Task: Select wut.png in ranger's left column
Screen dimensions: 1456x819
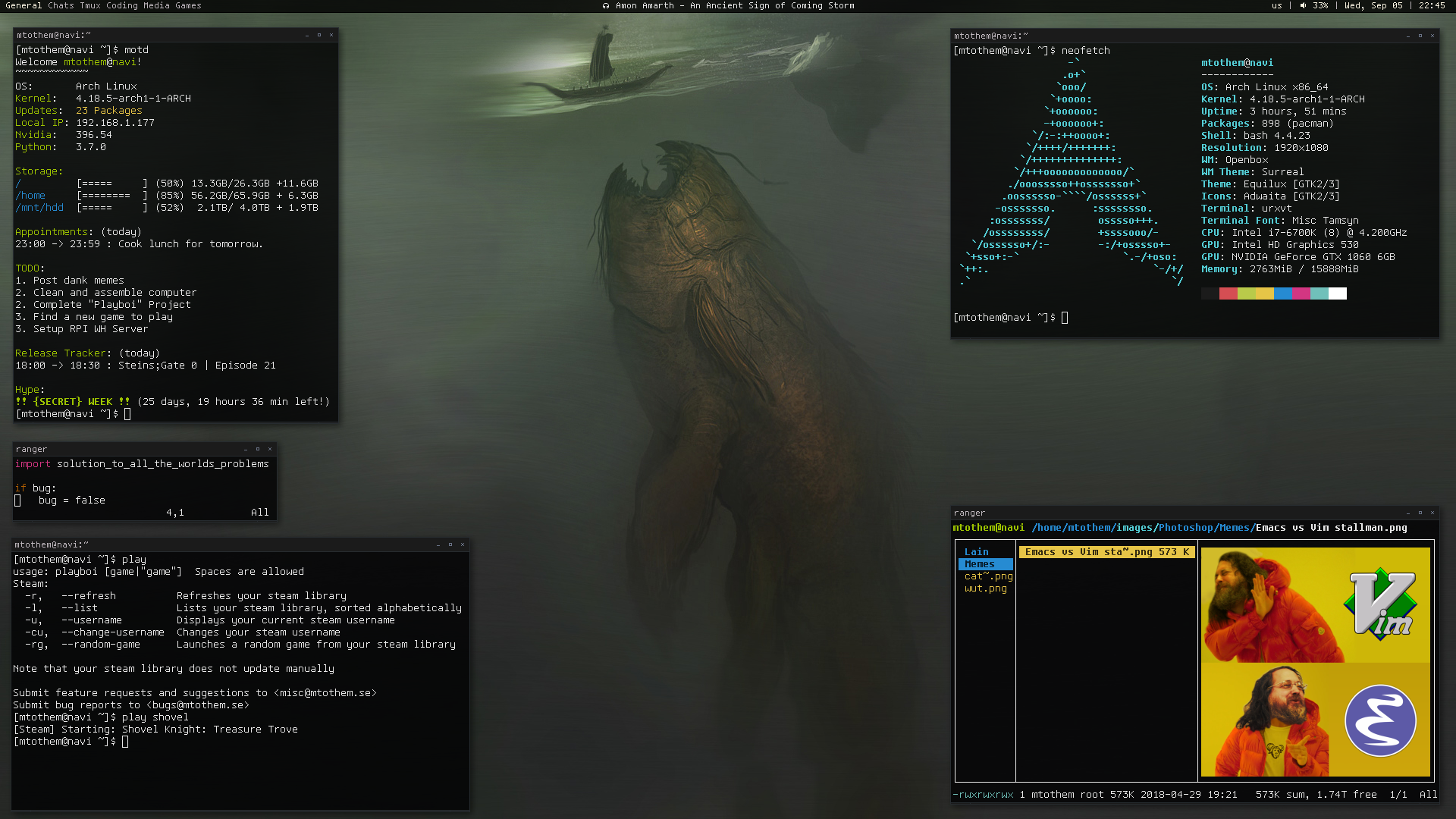Action: point(986,588)
